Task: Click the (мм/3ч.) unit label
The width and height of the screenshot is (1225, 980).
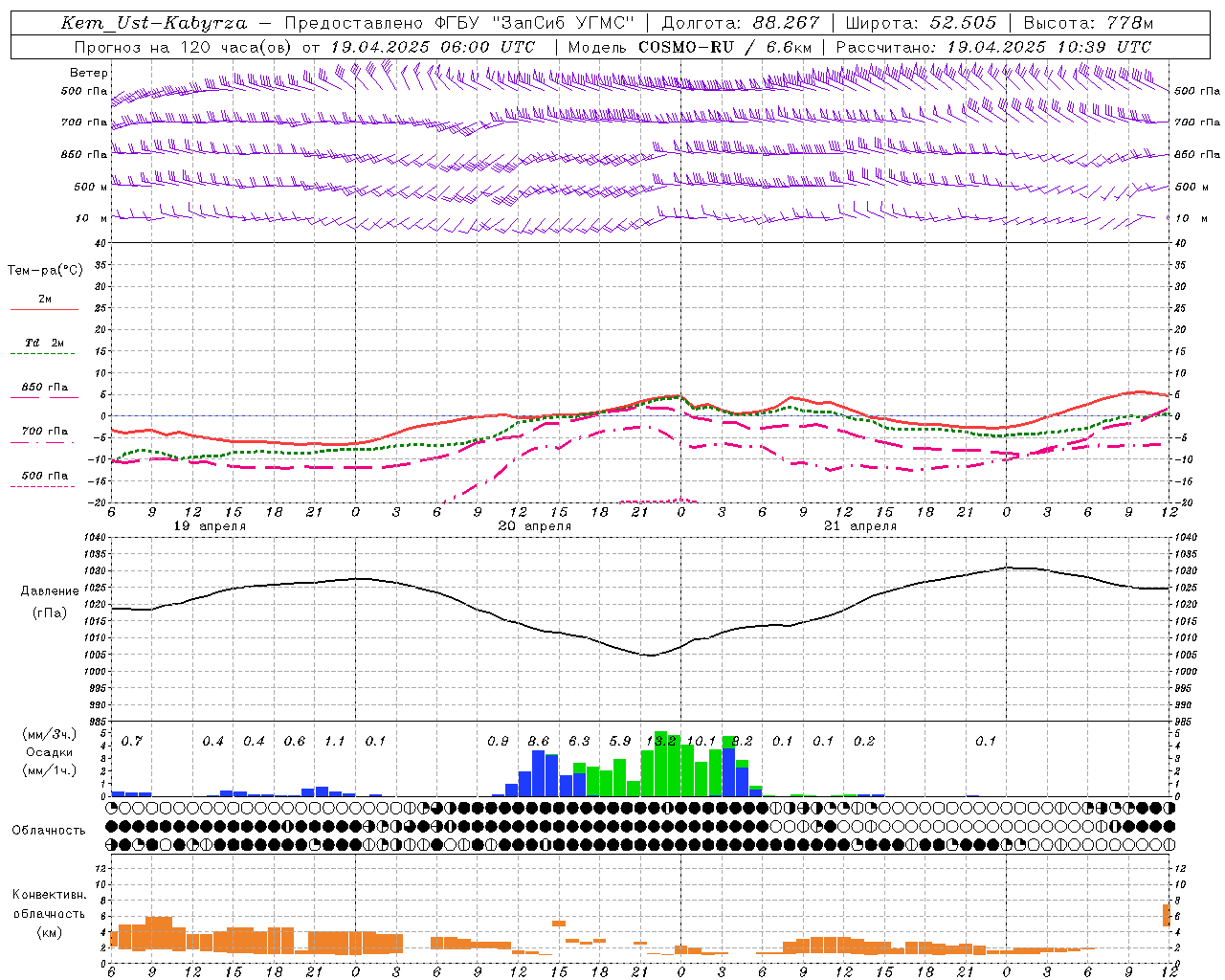Action: 49,734
